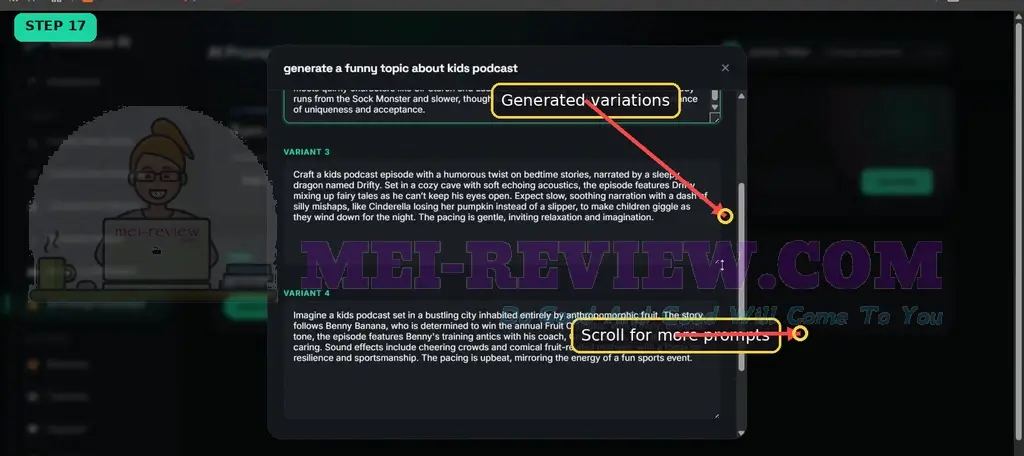Screen dimensions: 1024x456
Task: Click the Variant 4 textarea resize handle
Action: [716, 415]
